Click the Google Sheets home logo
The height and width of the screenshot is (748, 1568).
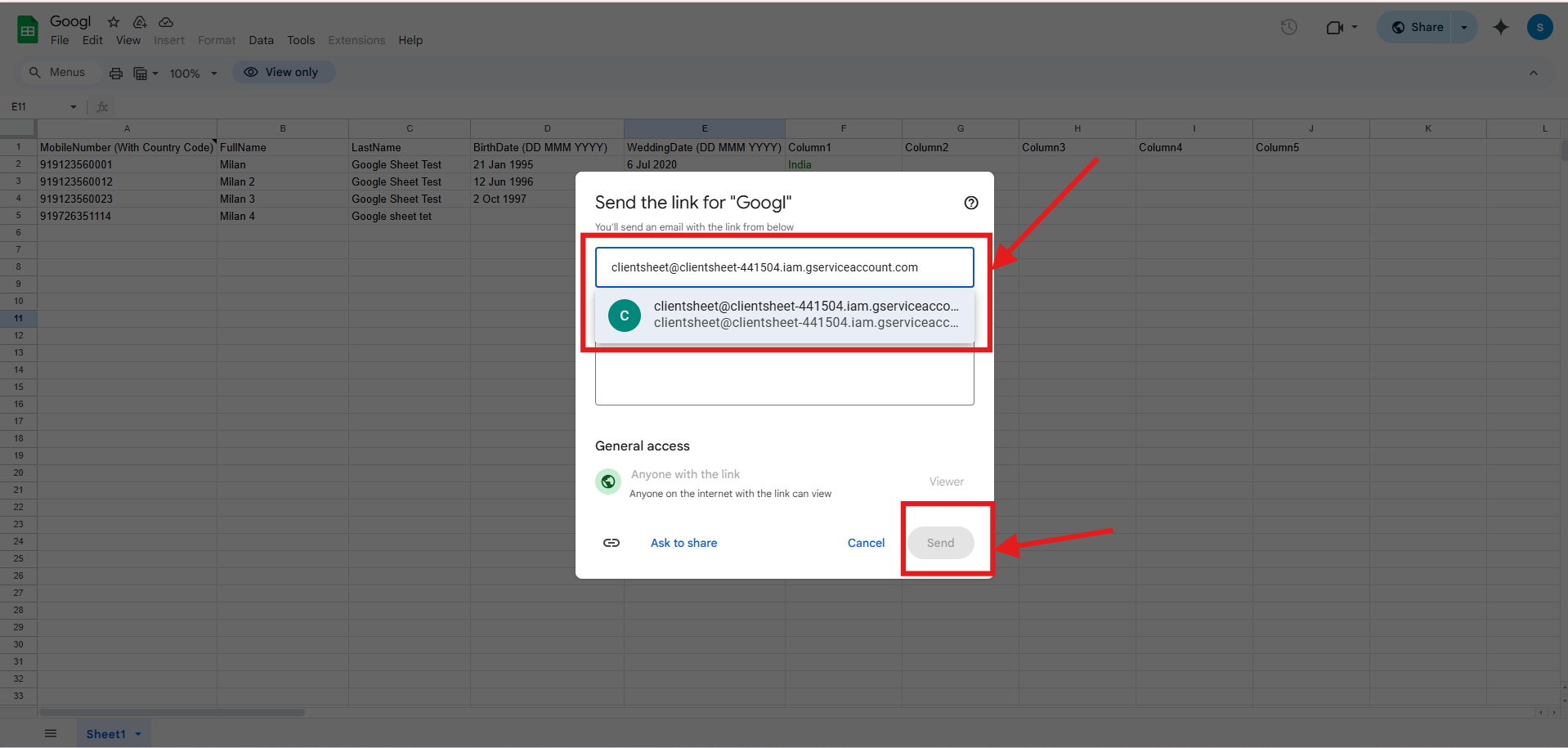coord(28,30)
